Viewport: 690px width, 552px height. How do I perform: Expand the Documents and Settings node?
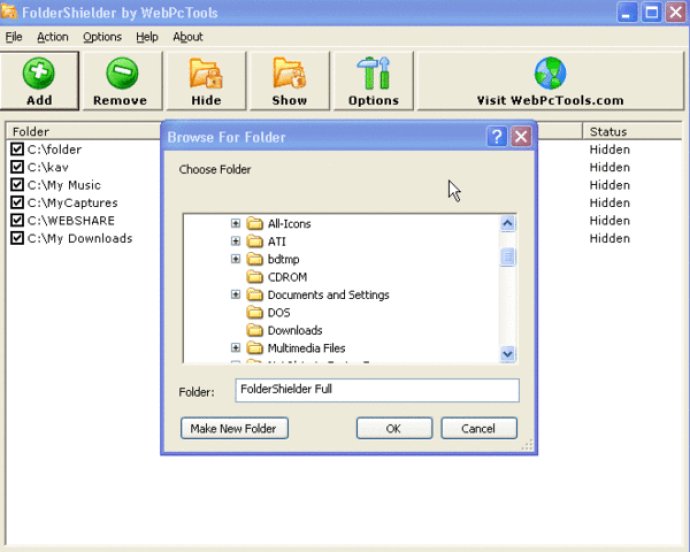tap(235, 294)
